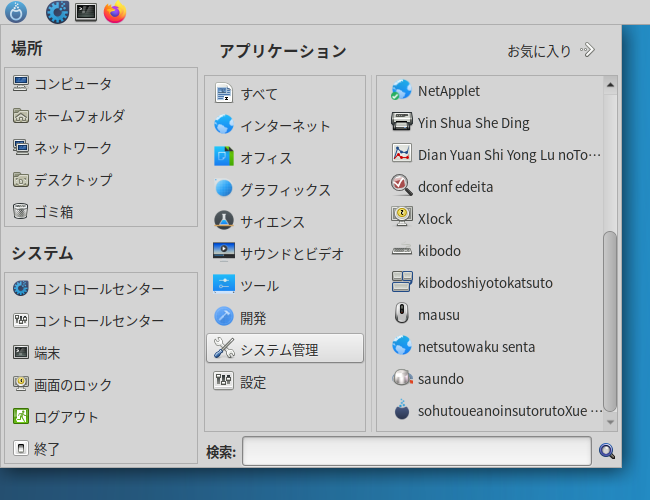Select the すべて category
This screenshot has height=500, width=650.
pos(285,94)
